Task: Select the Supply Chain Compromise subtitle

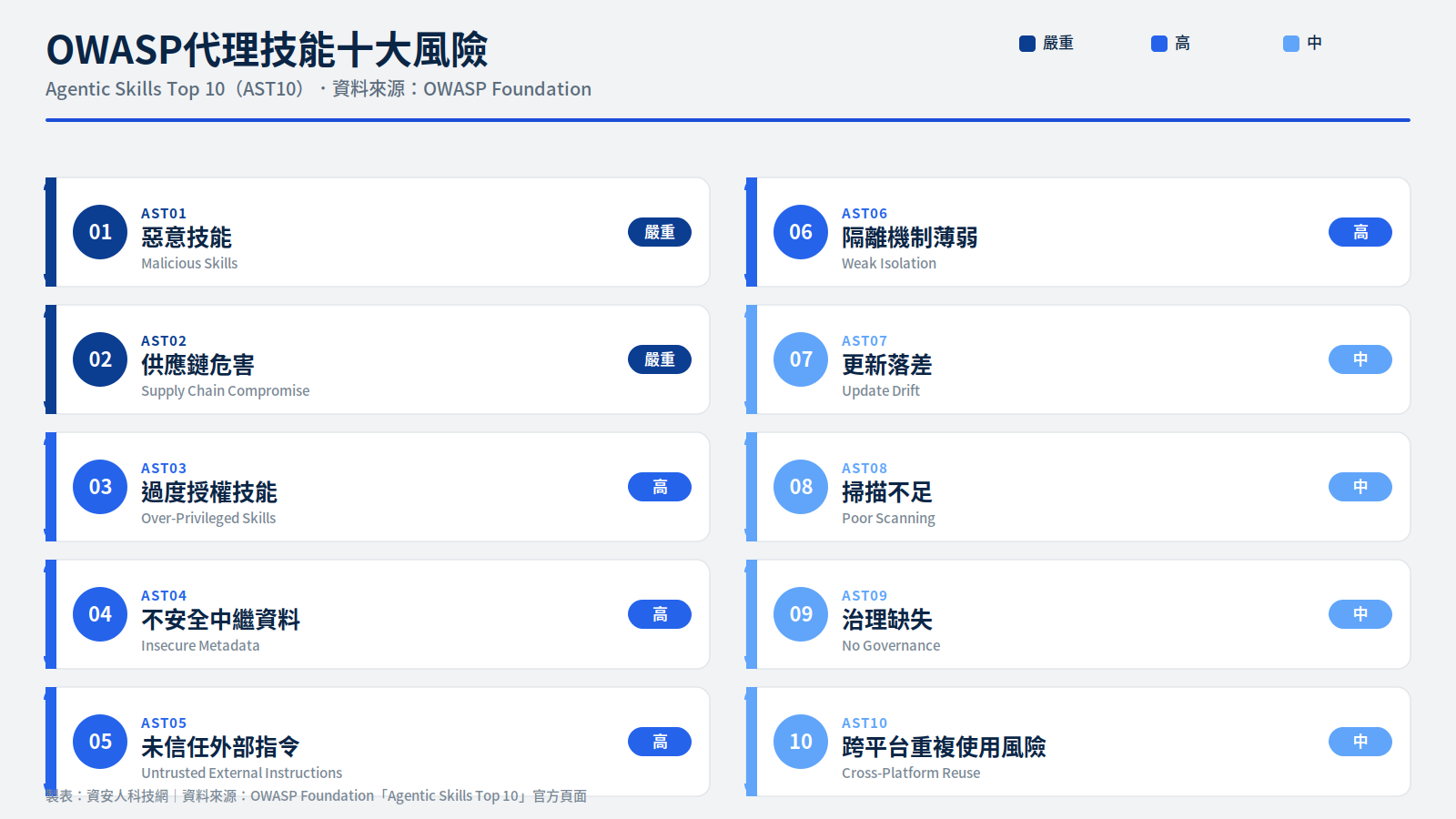Action: point(225,390)
